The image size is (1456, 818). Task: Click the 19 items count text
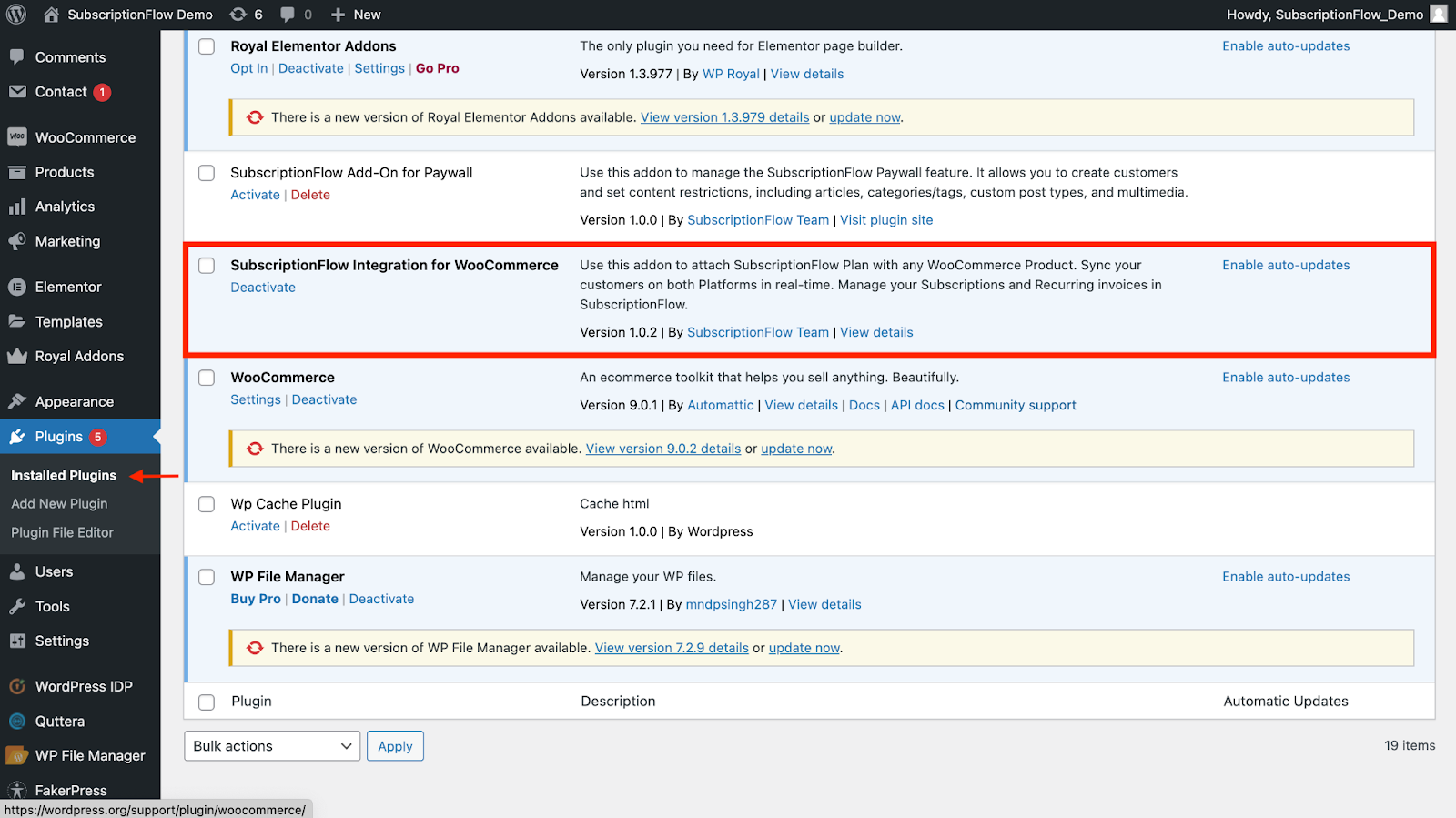[x=1410, y=745]
